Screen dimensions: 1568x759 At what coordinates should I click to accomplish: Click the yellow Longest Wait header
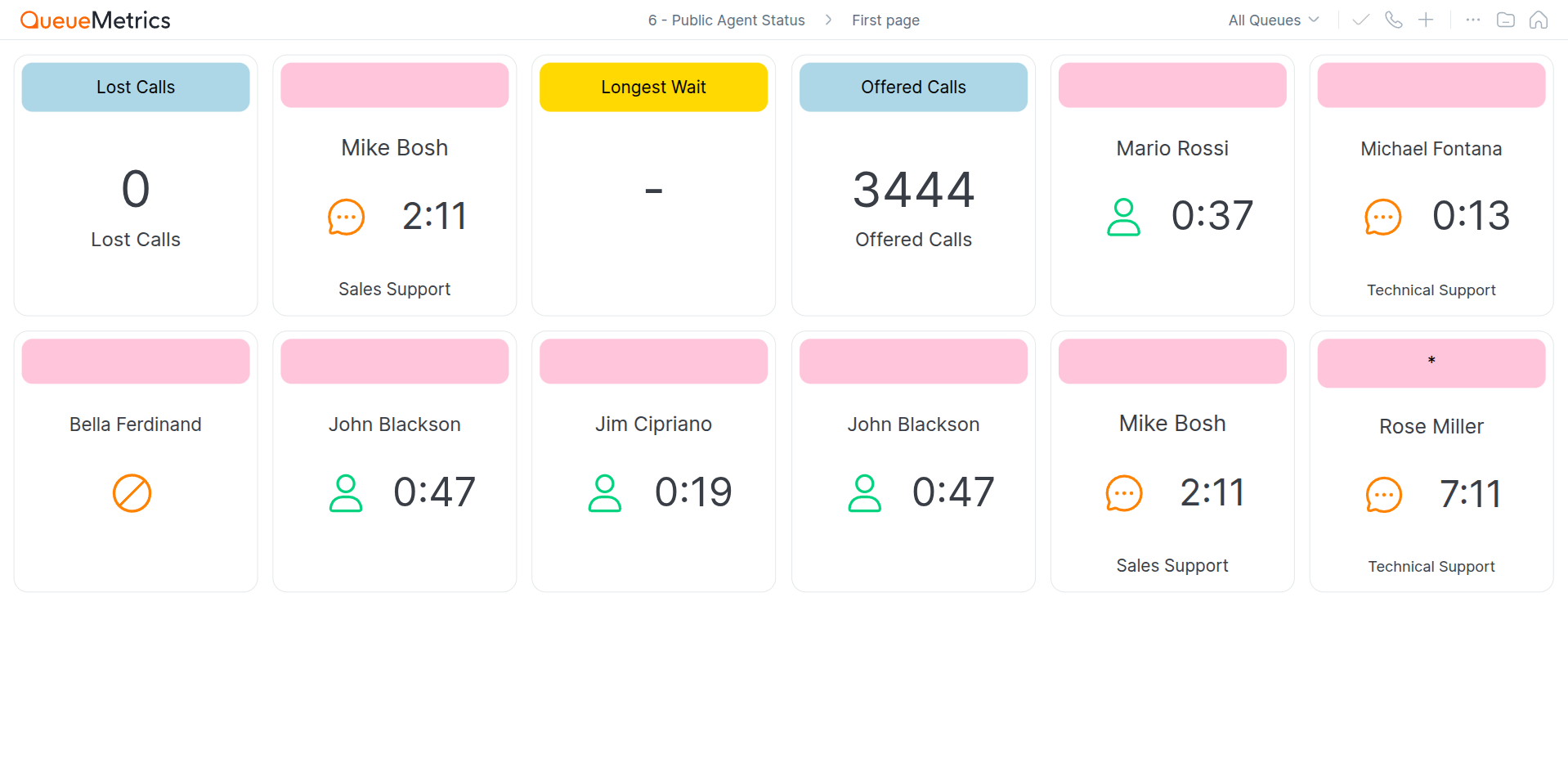653,87
